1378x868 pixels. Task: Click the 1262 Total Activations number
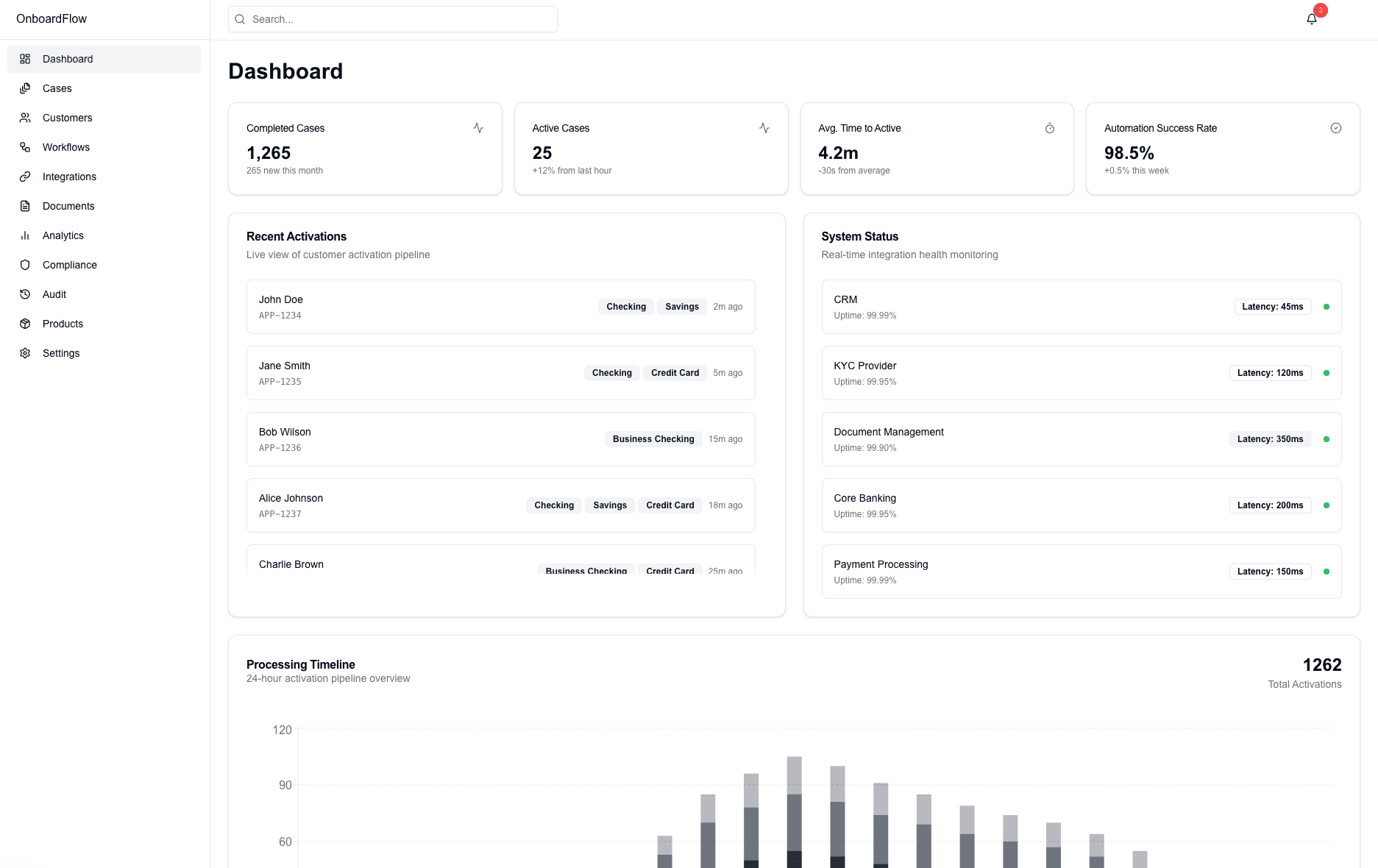(x=1322, y=665)
